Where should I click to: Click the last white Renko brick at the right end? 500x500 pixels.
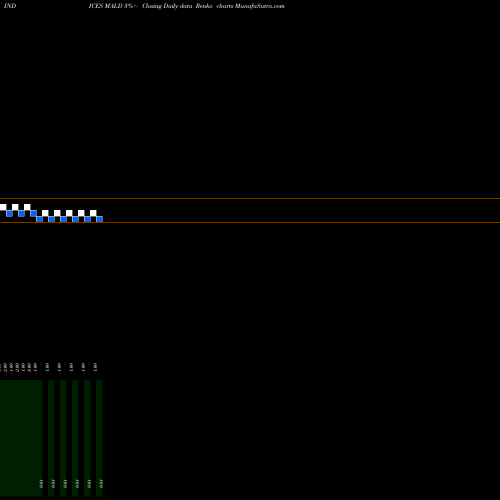click(93, 213)
